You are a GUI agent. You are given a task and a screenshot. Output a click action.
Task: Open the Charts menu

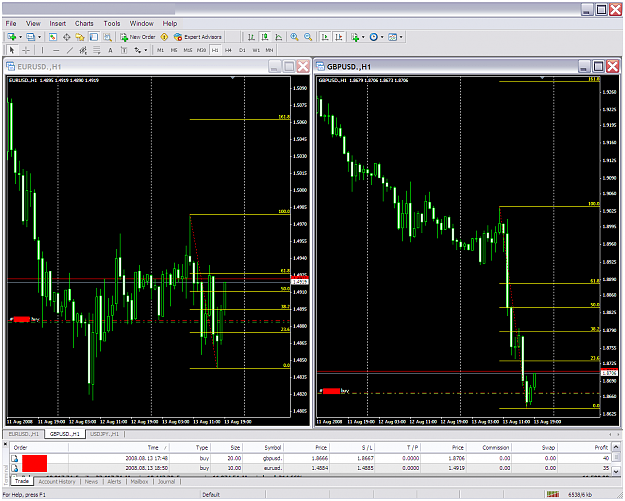pyautogui.click(x=84, y=24)
